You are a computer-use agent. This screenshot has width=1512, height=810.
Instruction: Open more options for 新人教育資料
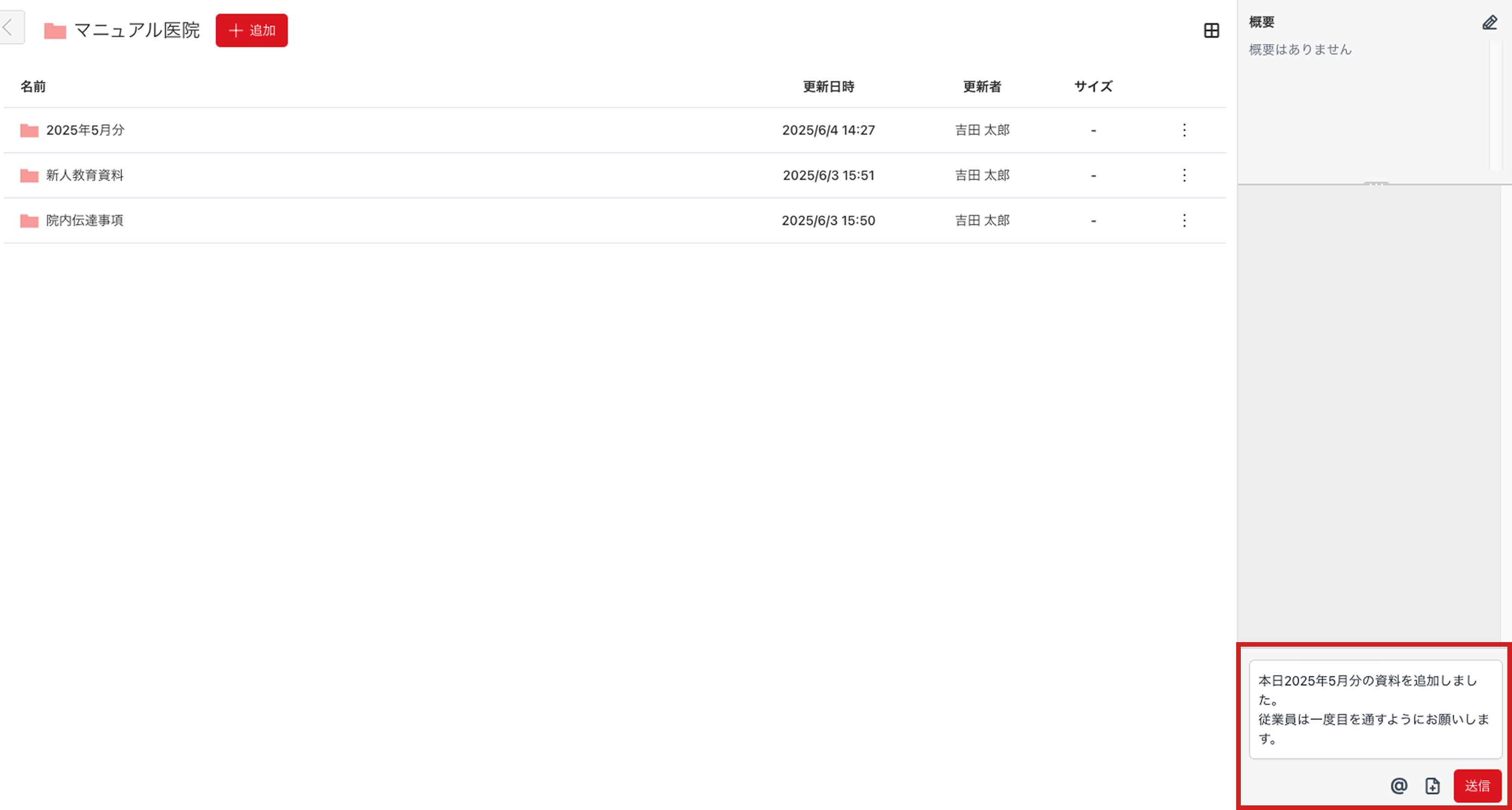pos(1185,175)
